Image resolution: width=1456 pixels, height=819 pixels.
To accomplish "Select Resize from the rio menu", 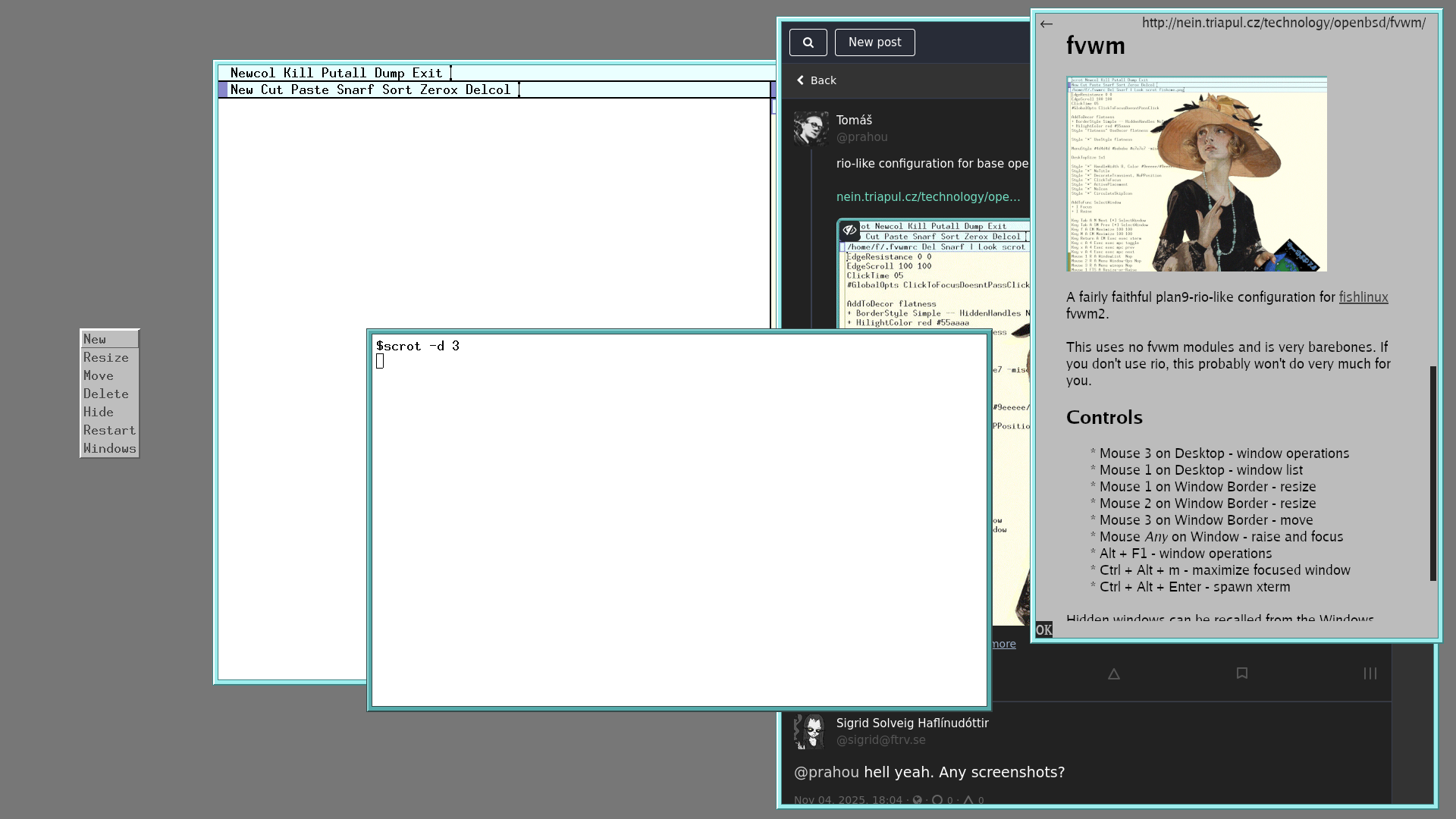I will [106, 358].
